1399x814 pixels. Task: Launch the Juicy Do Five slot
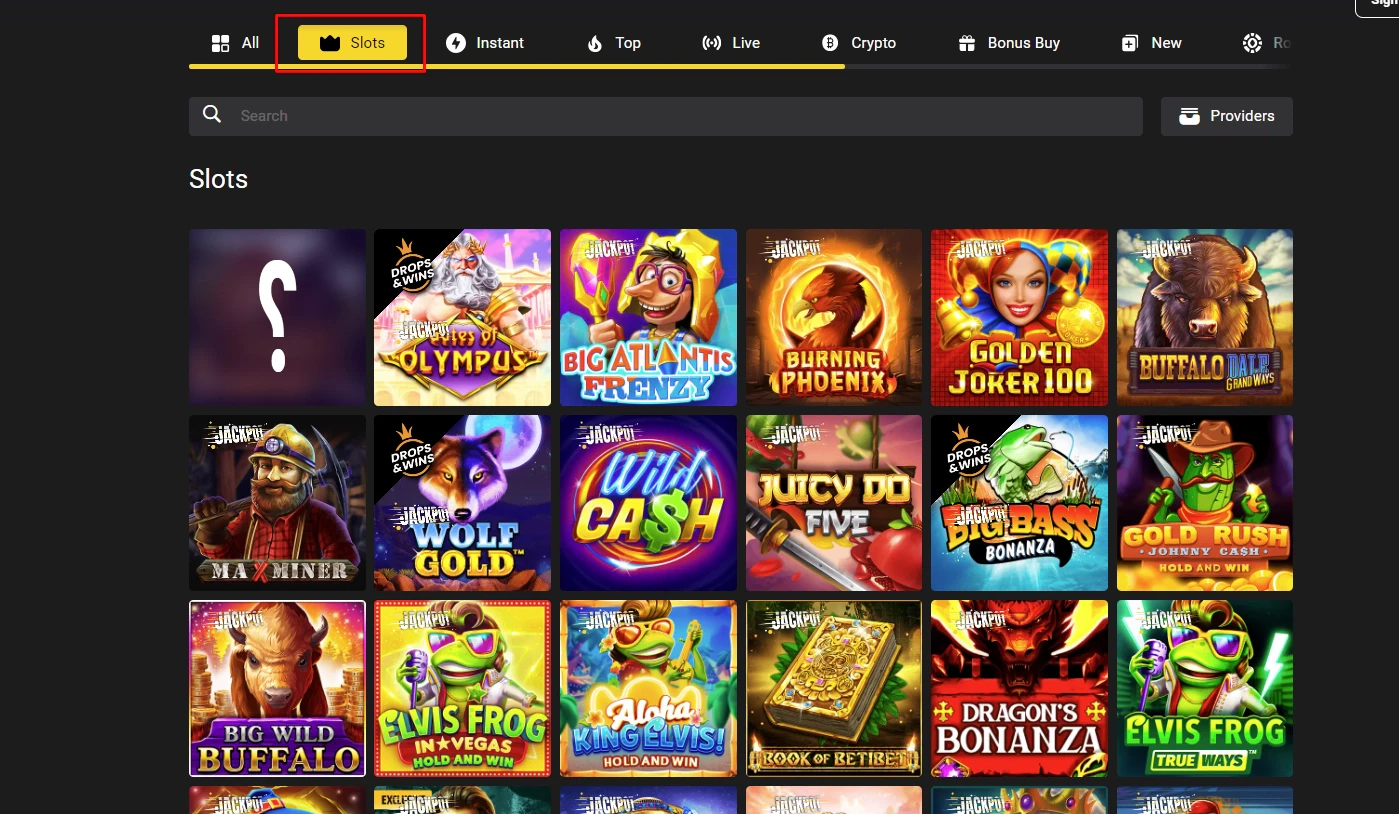coord(834,503)
